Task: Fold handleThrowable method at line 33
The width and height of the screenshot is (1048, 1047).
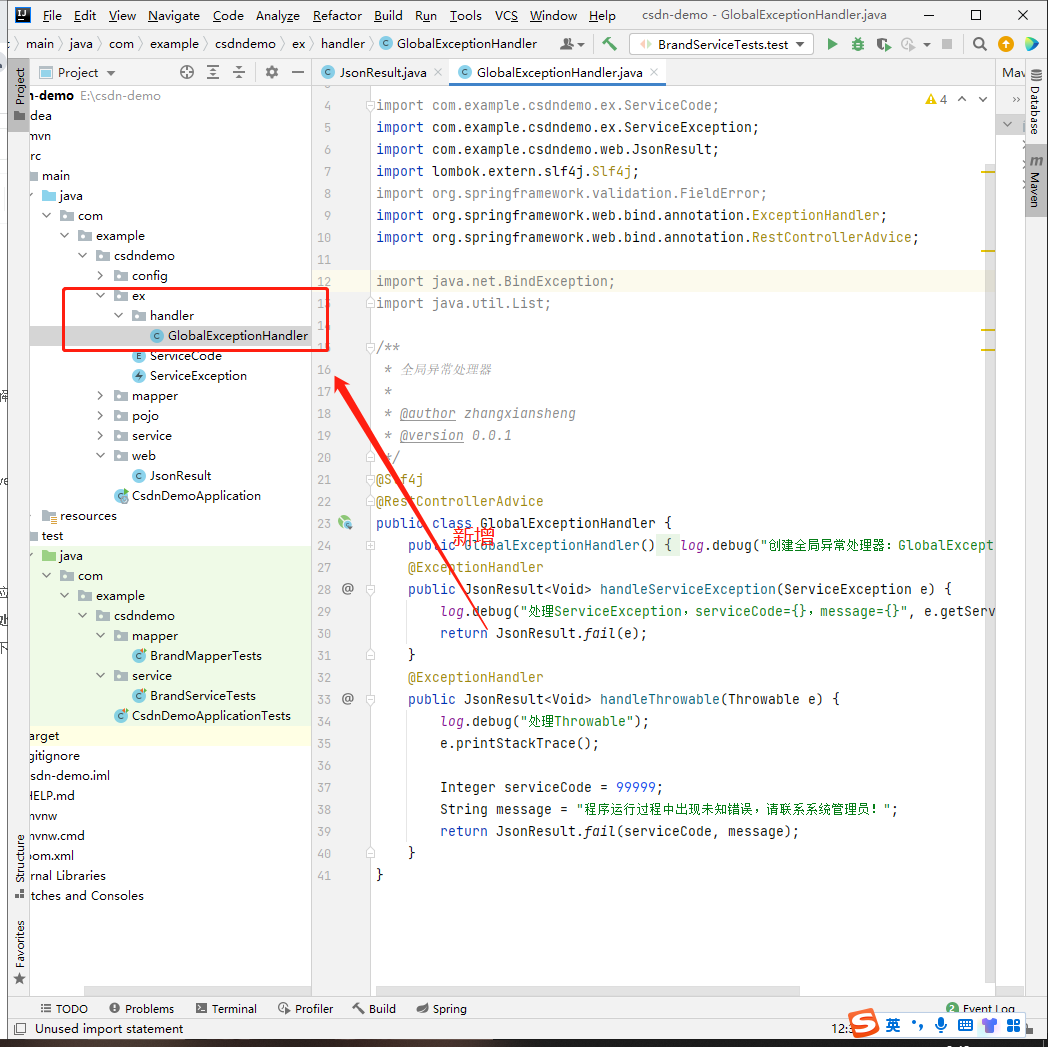Action: (x=370, y=700)
